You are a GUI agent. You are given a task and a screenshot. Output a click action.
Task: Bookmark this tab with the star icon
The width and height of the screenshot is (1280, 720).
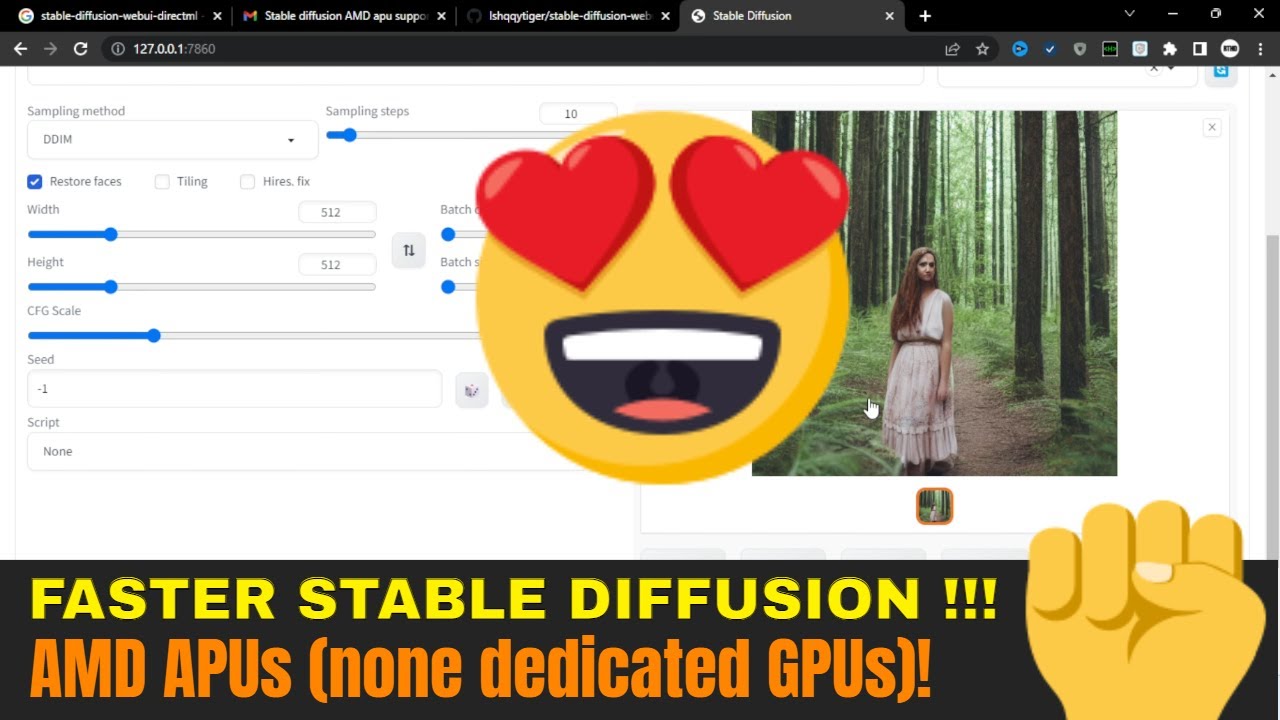[x=982, y=48]
